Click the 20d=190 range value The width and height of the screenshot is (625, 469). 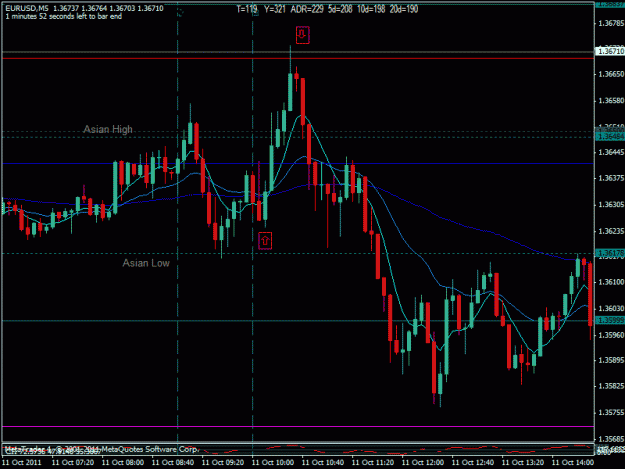(x=404, y=9)
